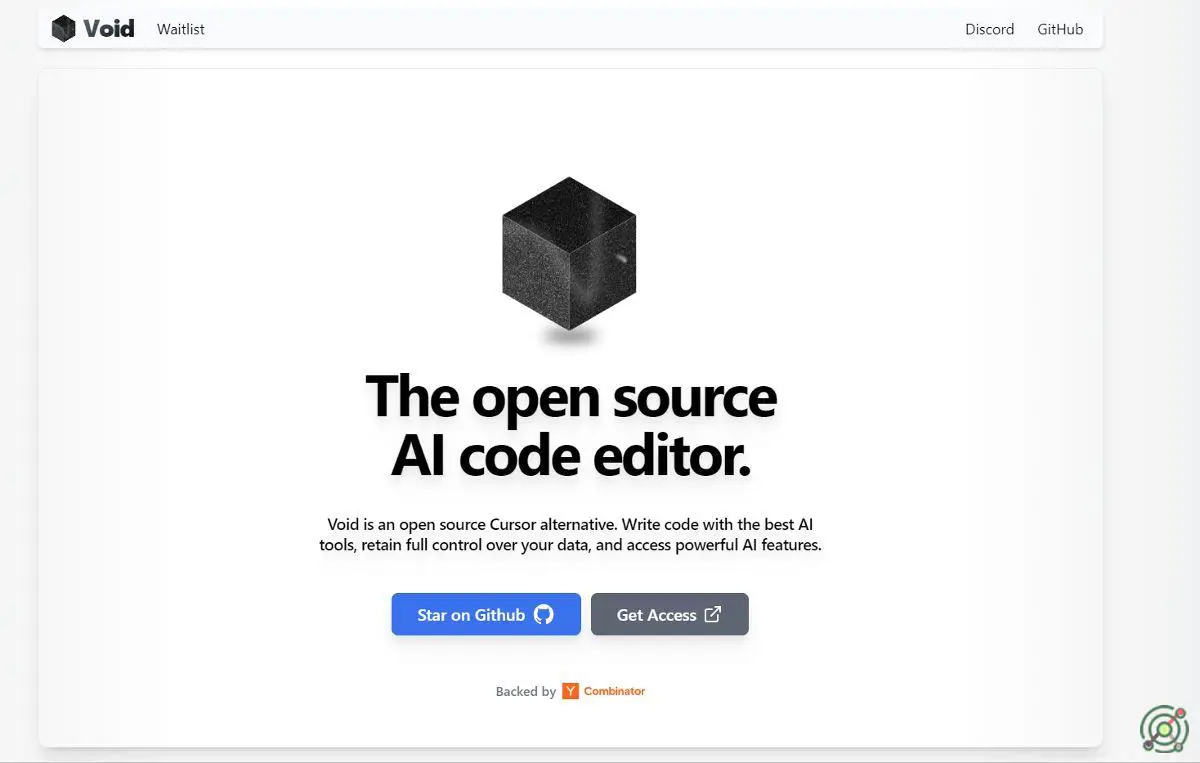
Task: Click the Void cube logo in navbar
Action: click(64, 29)
